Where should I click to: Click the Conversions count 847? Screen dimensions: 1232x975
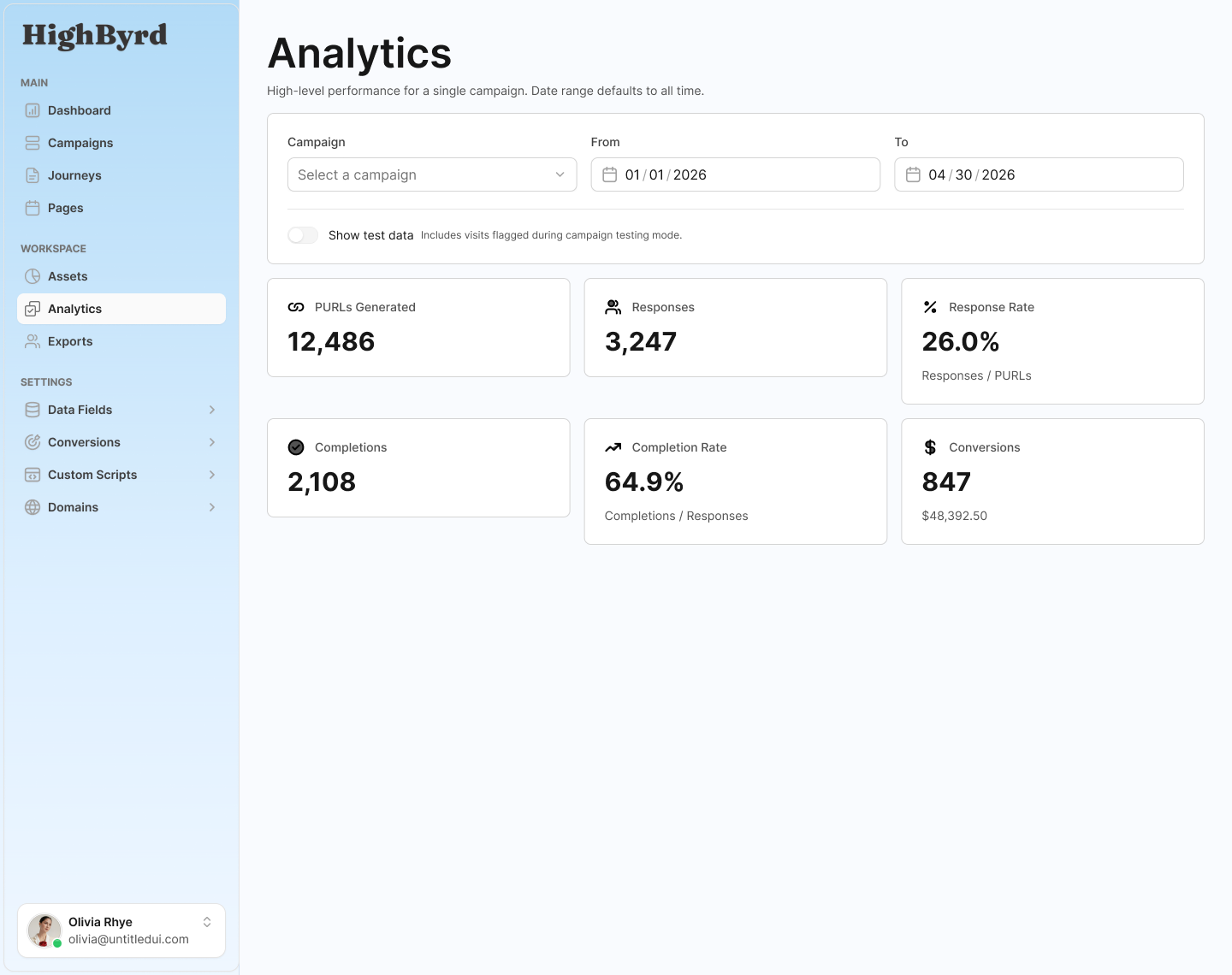946,482
